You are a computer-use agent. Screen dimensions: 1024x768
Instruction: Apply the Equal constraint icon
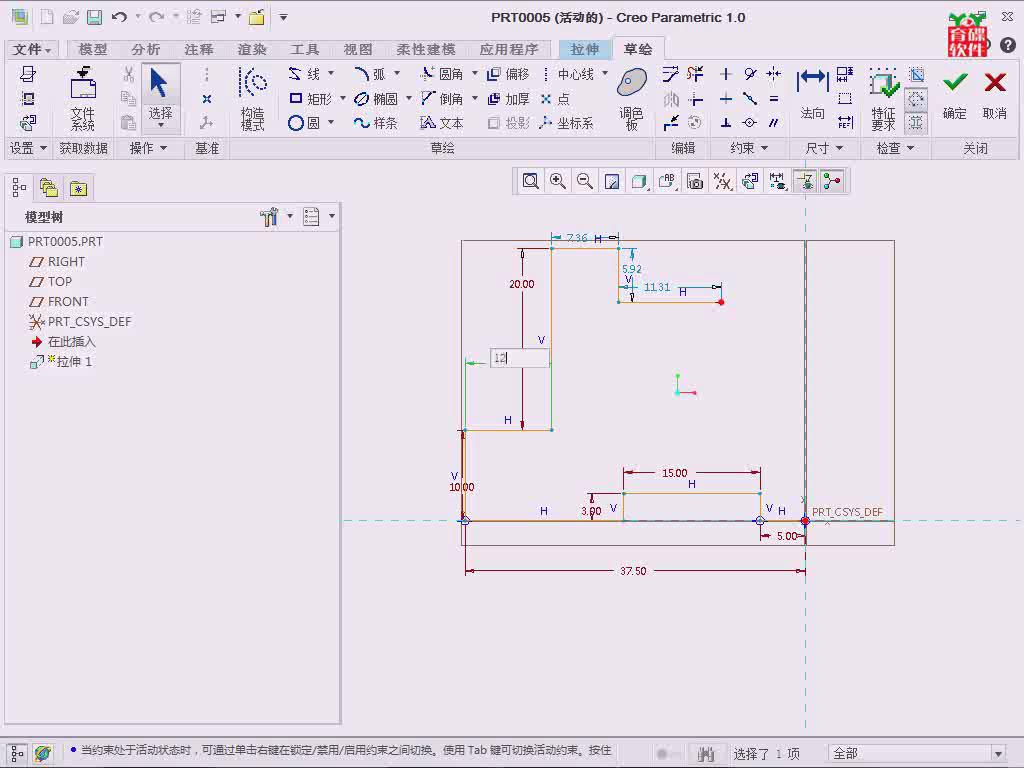click(x=774, y=99)
